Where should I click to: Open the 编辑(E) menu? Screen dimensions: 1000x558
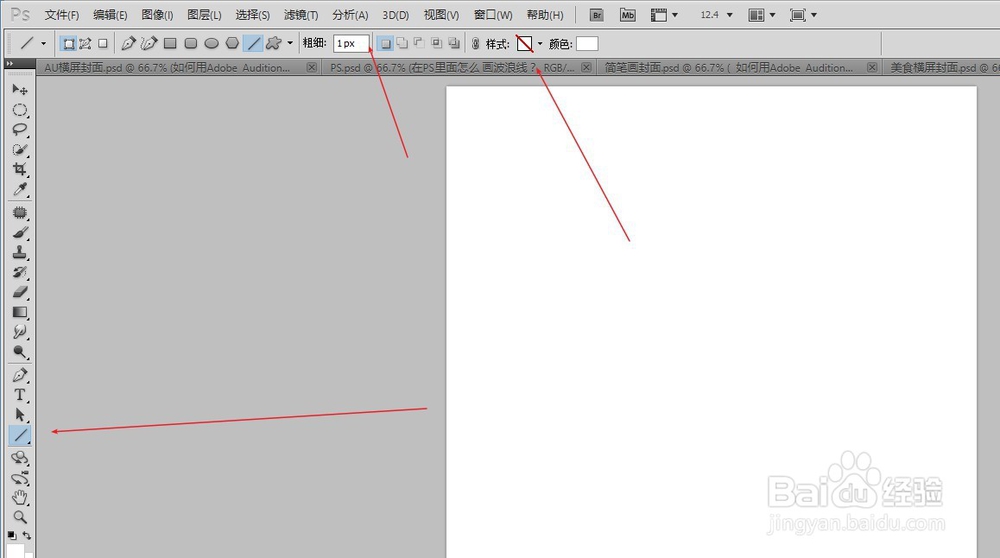point(110,15)
